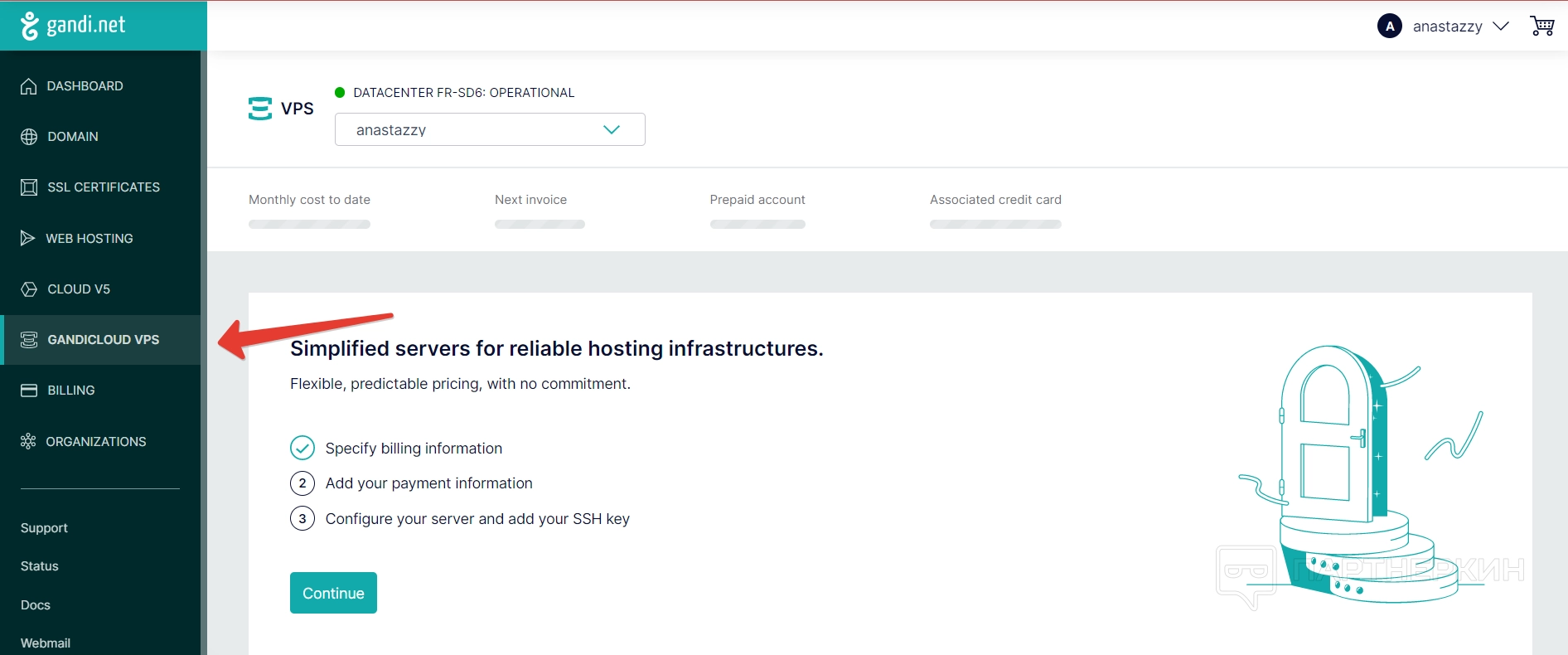Click the circled step 3 marker
Viewport: 1568px width, 655px height.
(x=302, y=519)
